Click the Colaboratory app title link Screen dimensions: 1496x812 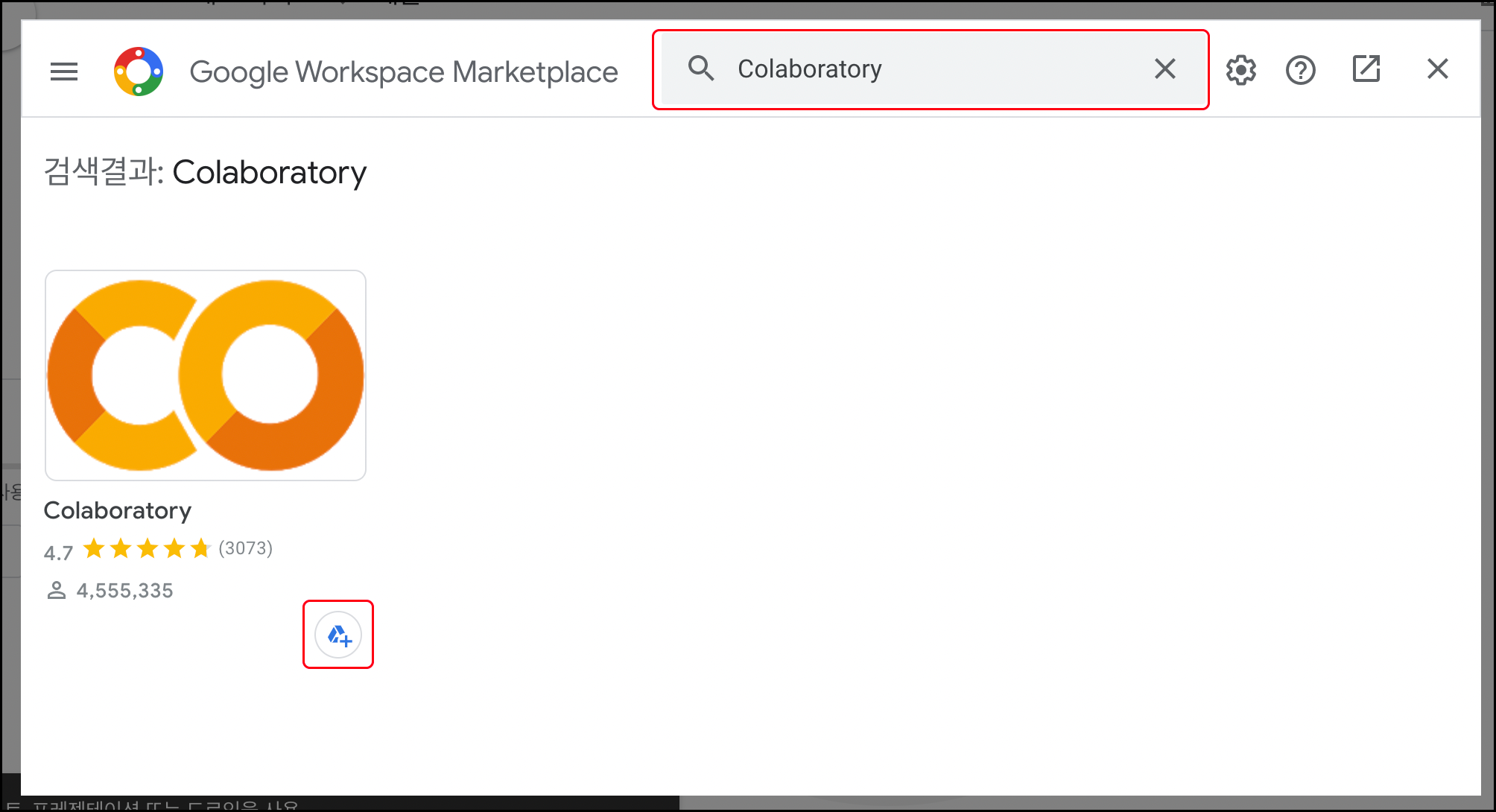click(x=118, y=510)
